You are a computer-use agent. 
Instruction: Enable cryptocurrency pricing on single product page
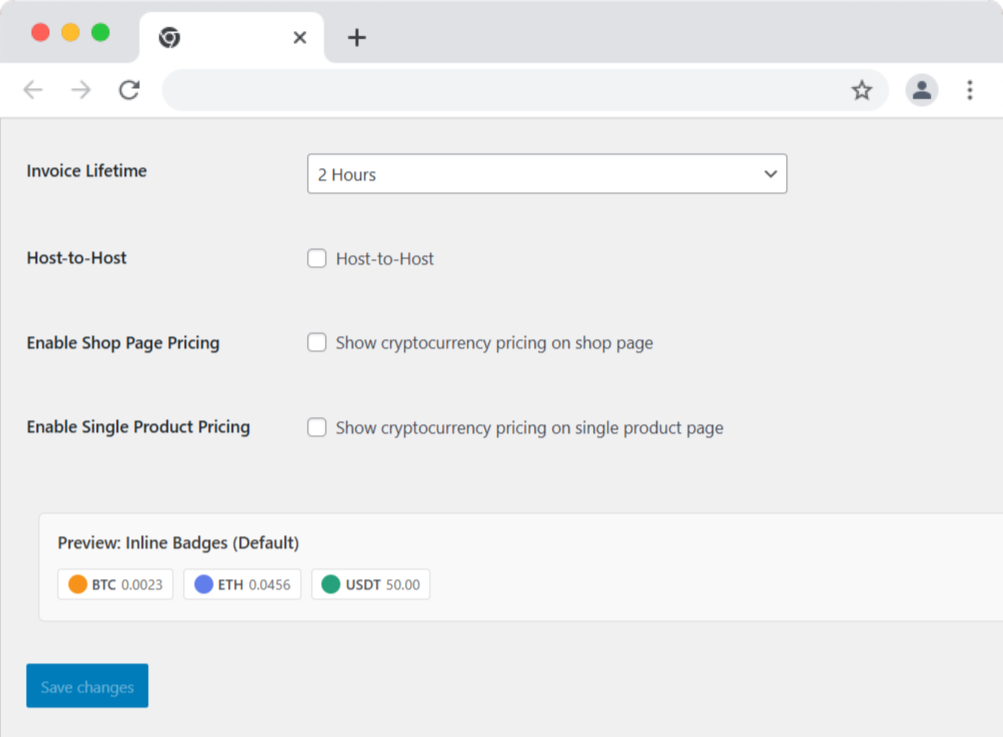click(x=317, y=428)
